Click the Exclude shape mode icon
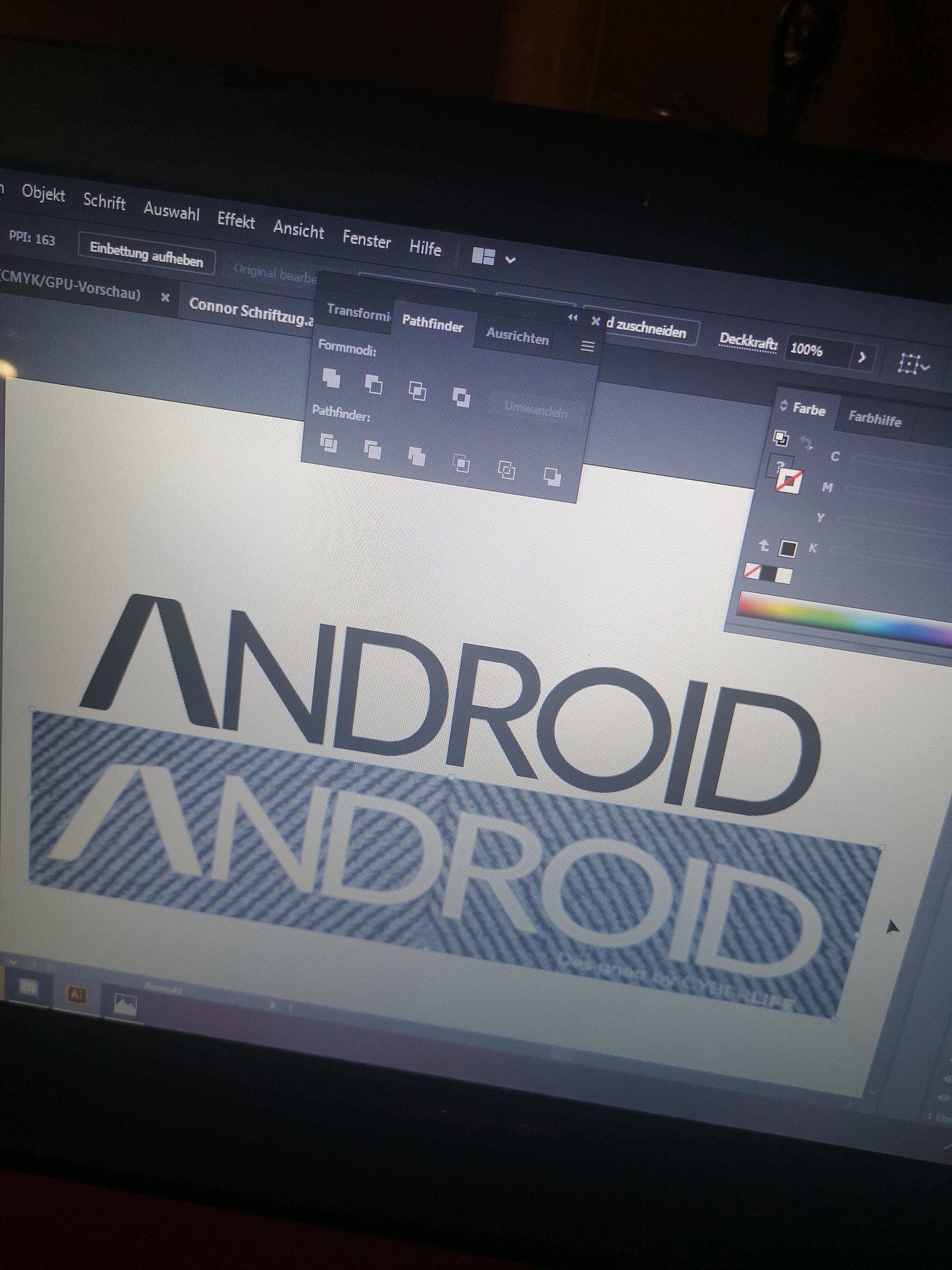 point(461,397)
